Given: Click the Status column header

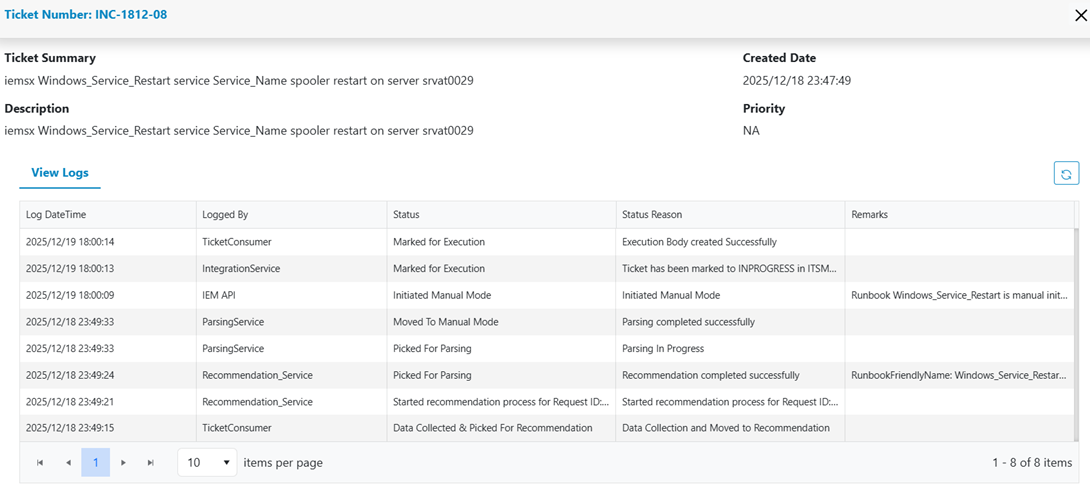Looking at the screenshot, I should coord(406,215).
